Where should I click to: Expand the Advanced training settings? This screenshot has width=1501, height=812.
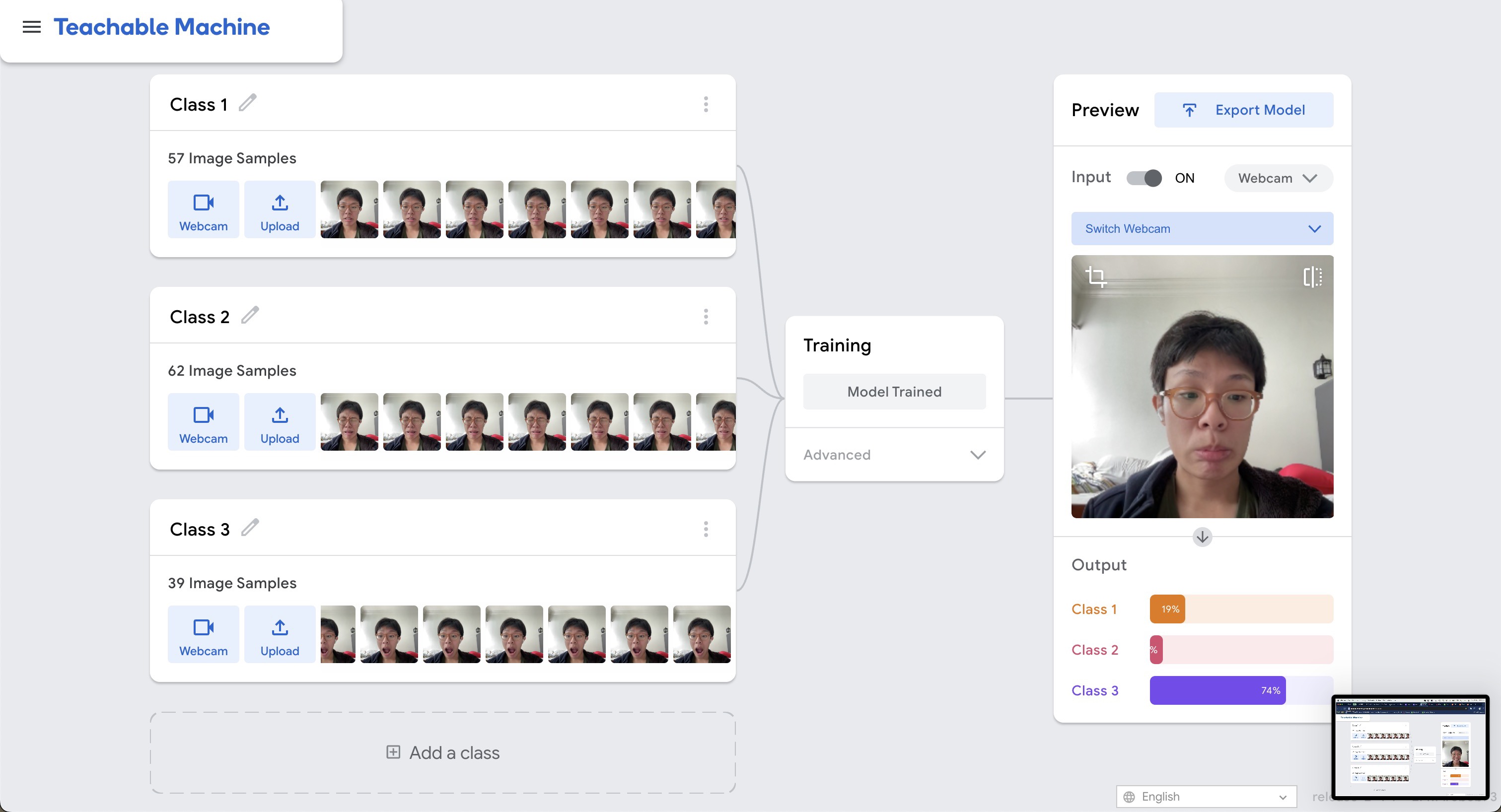(x=894, y=454)
